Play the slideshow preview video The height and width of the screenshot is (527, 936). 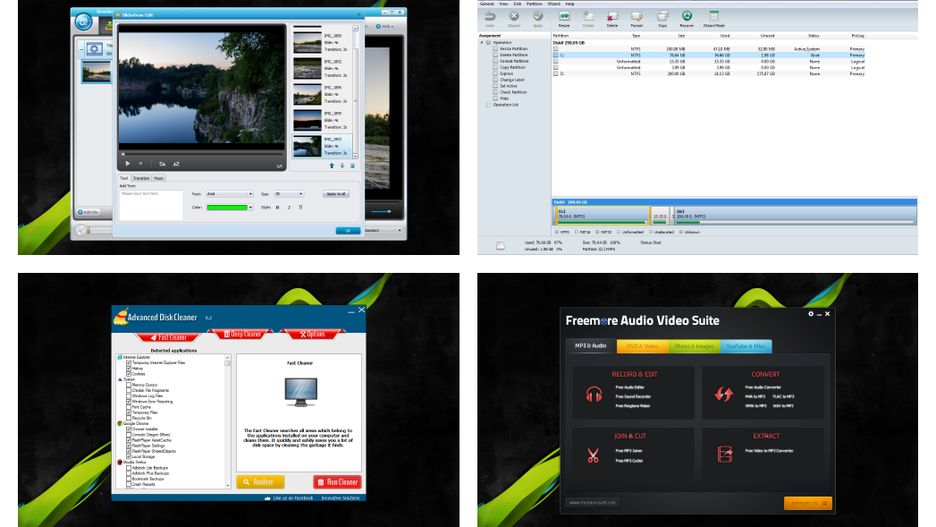(127, 164)
